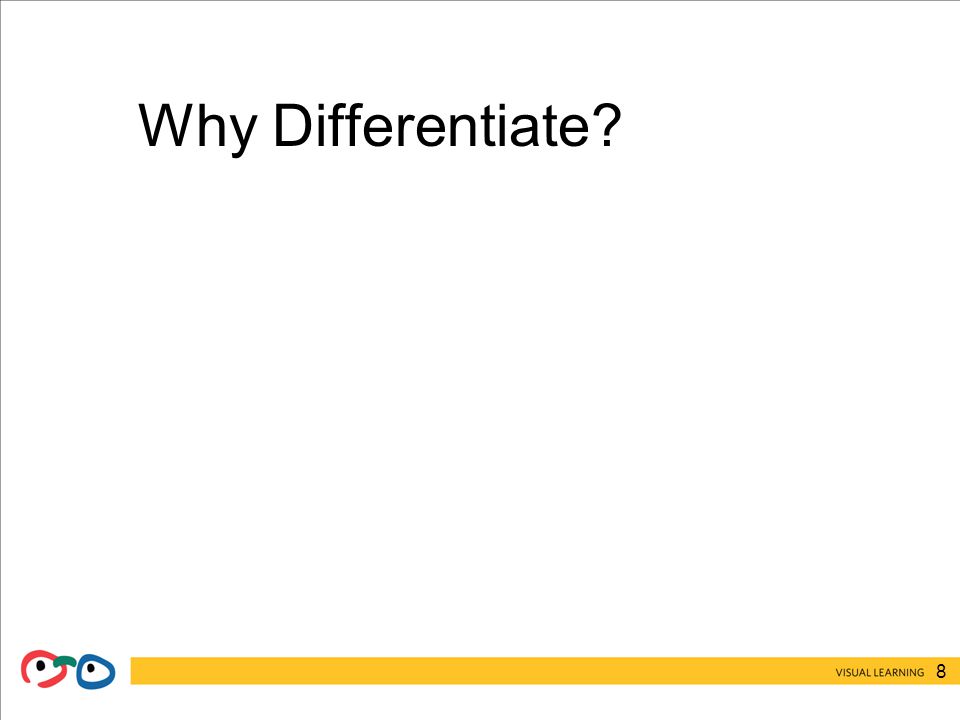Click slide number 8 in the footer
Screen dimensions: 960x720
pos(941,672)
